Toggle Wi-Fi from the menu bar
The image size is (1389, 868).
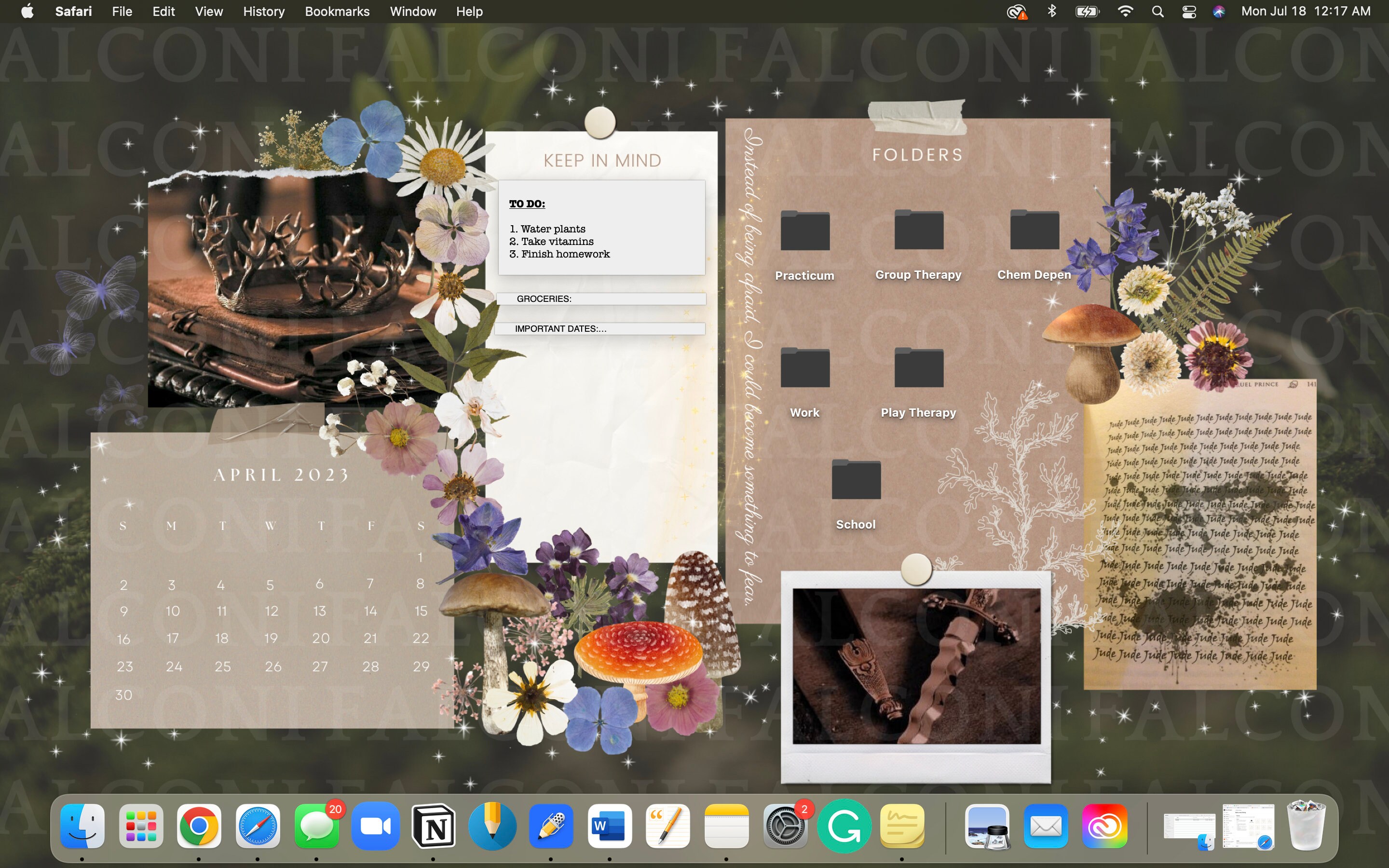(1126, 11)
